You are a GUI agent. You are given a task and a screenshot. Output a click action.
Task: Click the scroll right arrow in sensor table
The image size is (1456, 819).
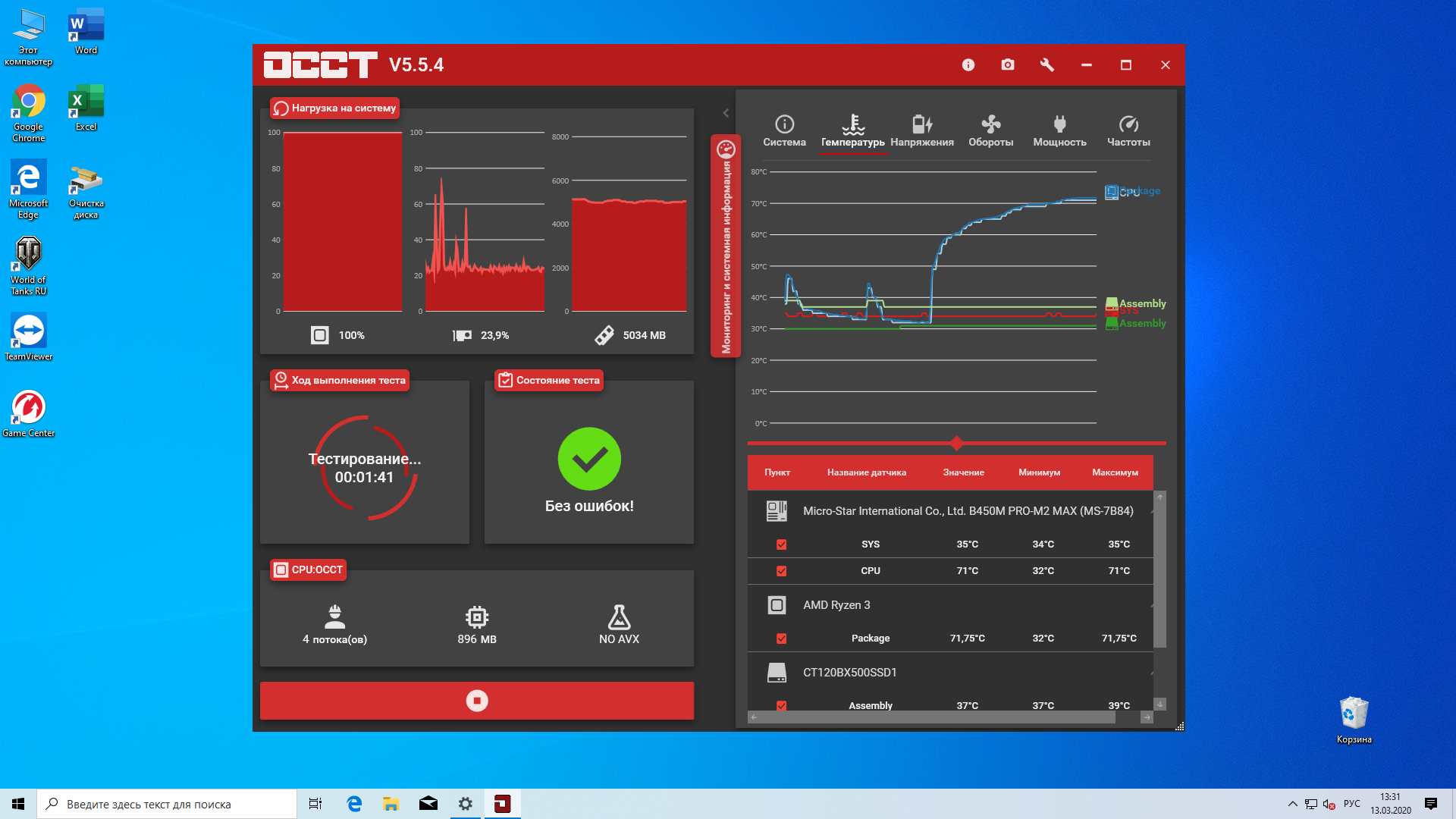pos(1147,717)
